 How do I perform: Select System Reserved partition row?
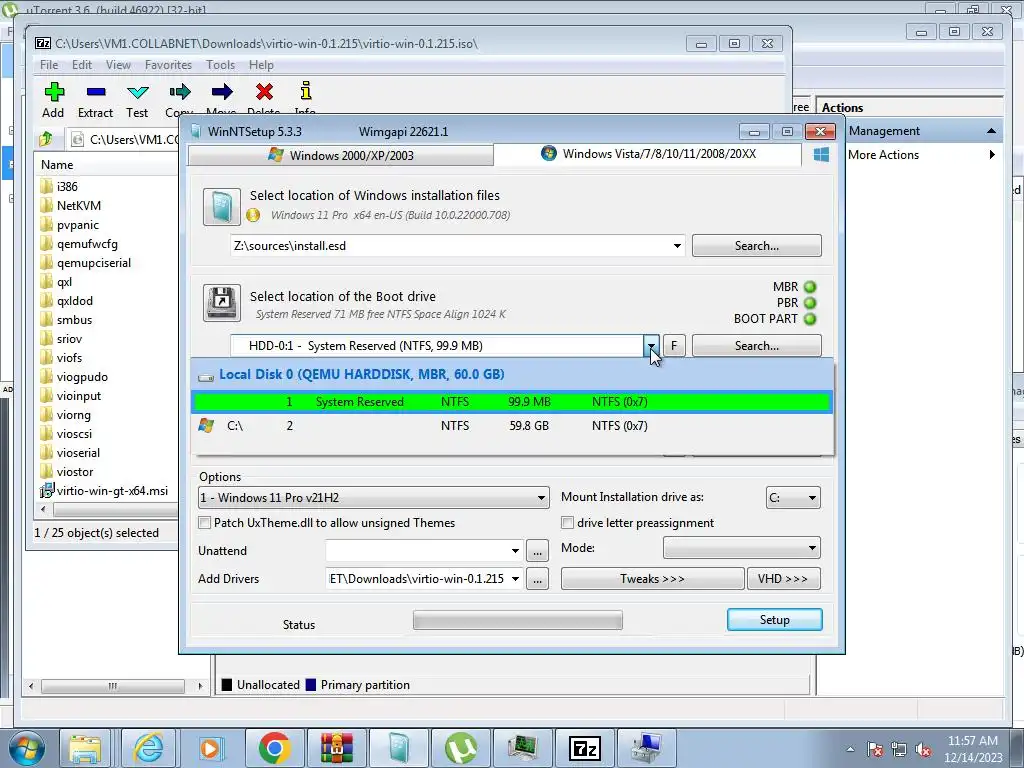[x=511, y=402]
